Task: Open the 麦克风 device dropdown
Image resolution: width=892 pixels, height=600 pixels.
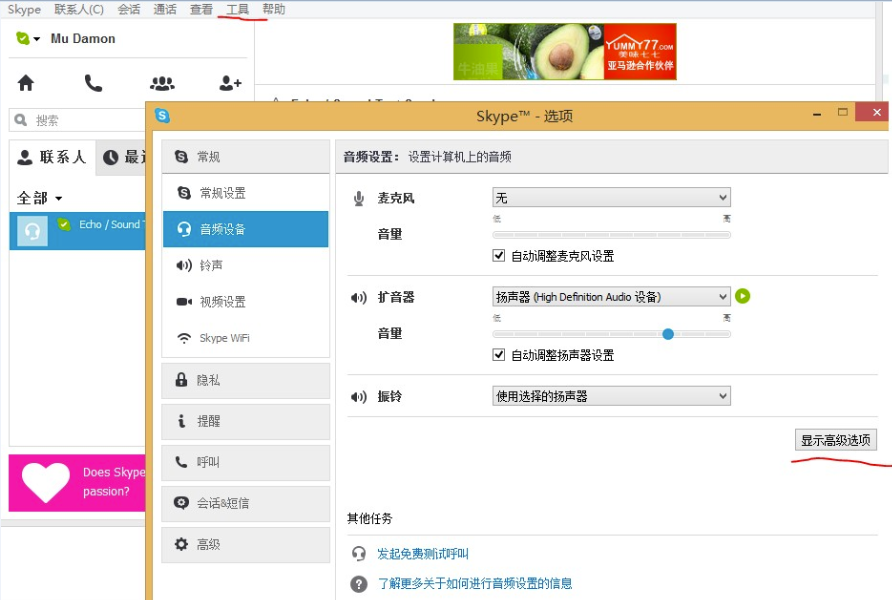Action: pyautogui.click(x=611, y=198)
